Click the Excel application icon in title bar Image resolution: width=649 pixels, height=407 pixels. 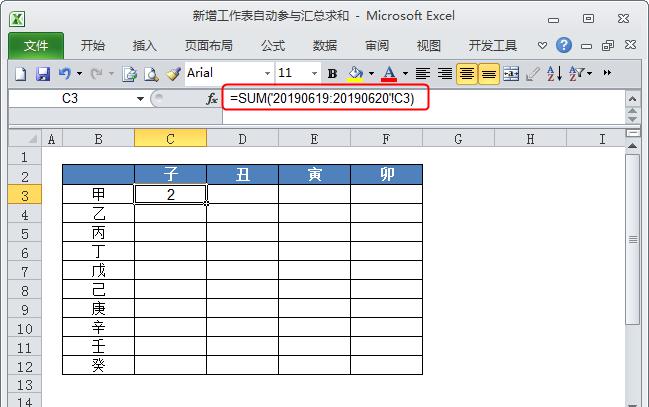(17, 18)
